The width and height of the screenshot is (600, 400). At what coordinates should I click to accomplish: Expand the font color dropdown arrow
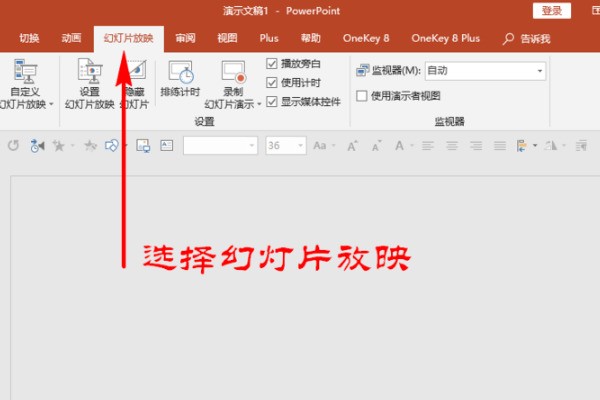click(x=412, y=145)
